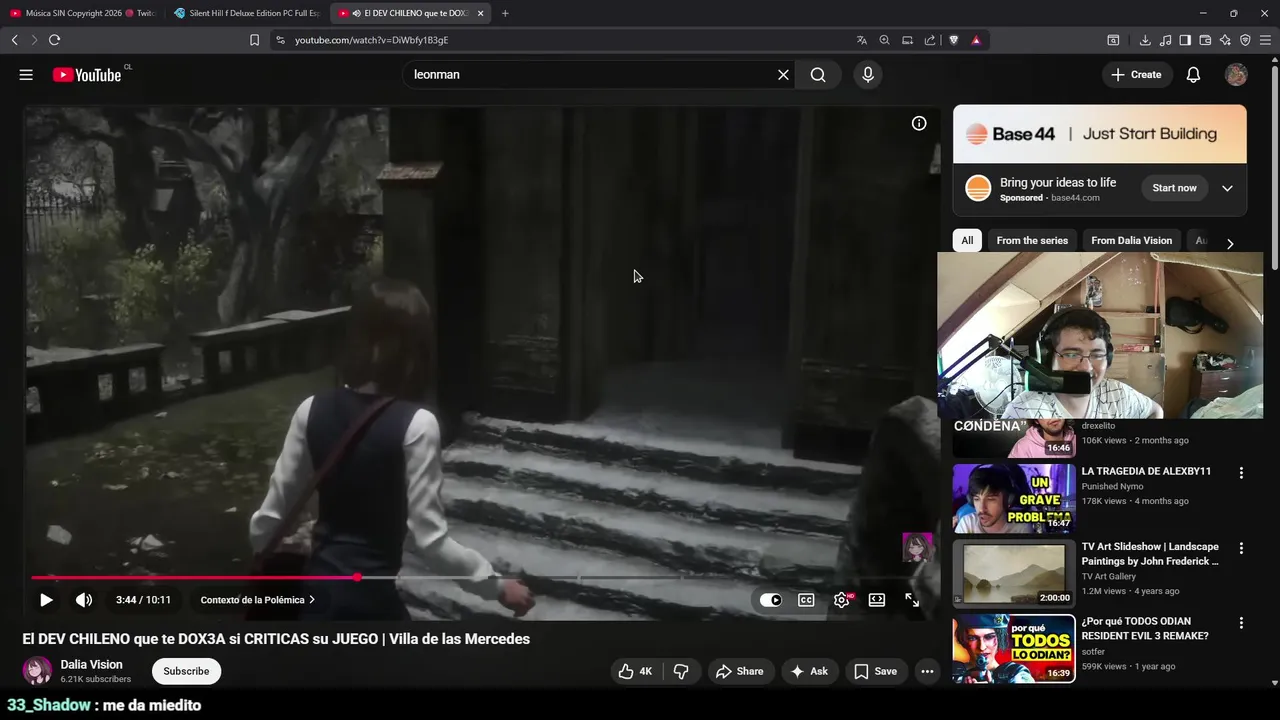1280x720 pixels.
Task: Open TV Art Slideshow thumbnail
Action: tap(1013, 573)
